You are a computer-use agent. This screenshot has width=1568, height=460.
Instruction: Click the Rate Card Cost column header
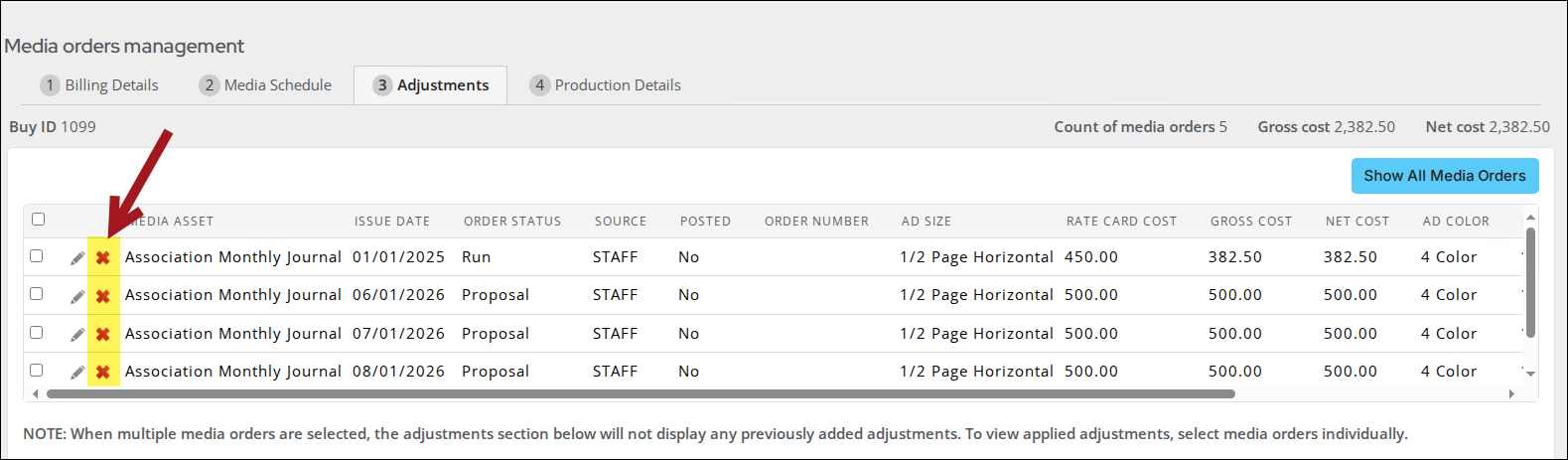click(1121, 222)
